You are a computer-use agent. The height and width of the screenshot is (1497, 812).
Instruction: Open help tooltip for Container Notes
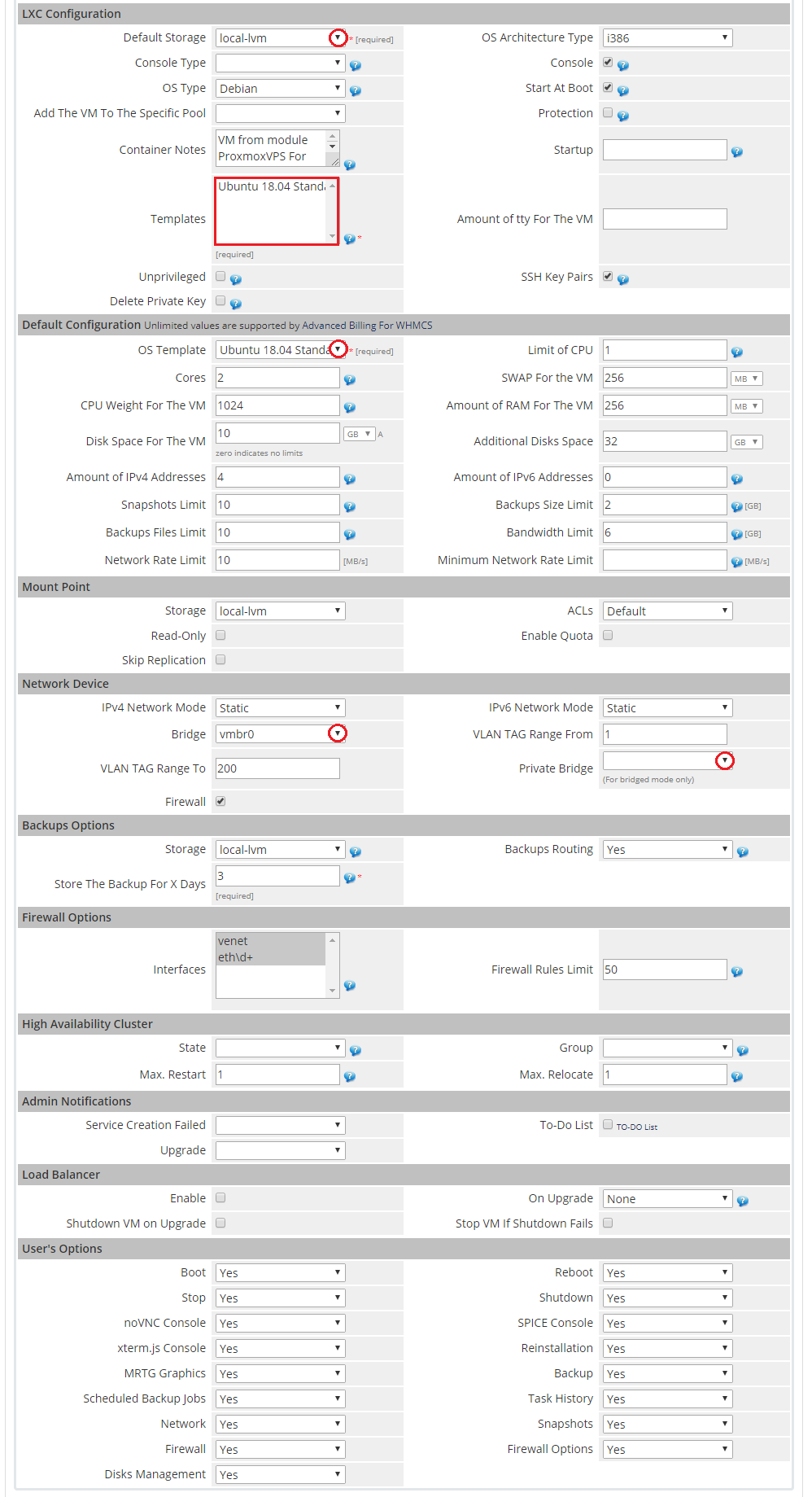(x=350, y=164)
